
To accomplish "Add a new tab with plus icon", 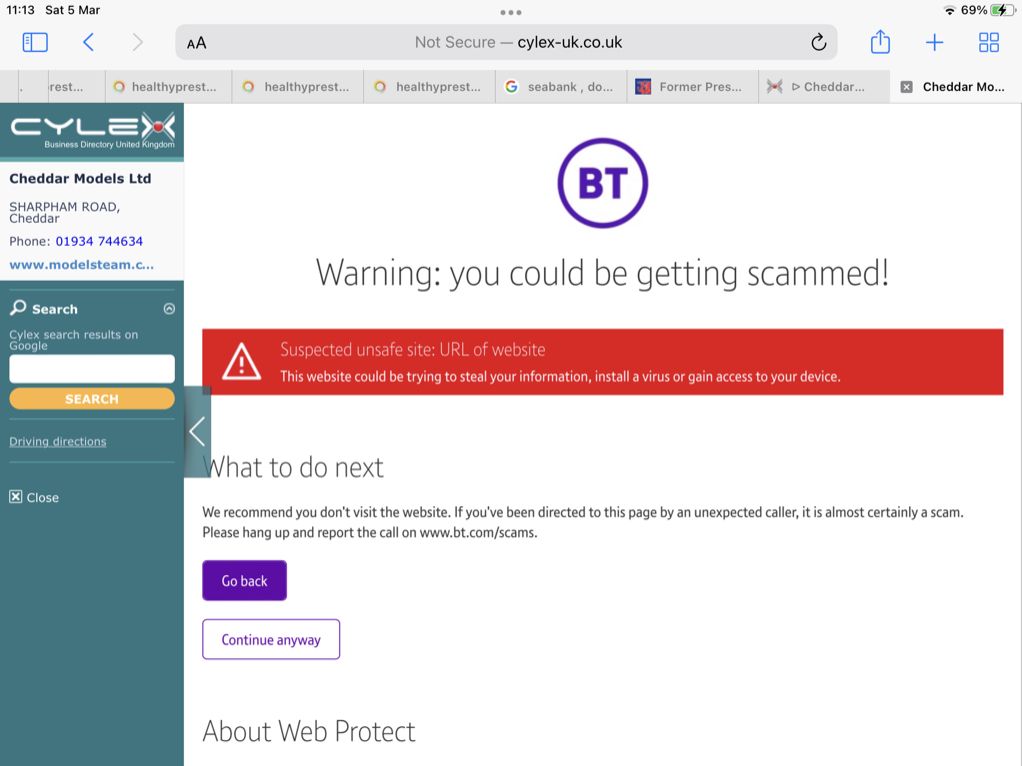I will pos(934,42).
